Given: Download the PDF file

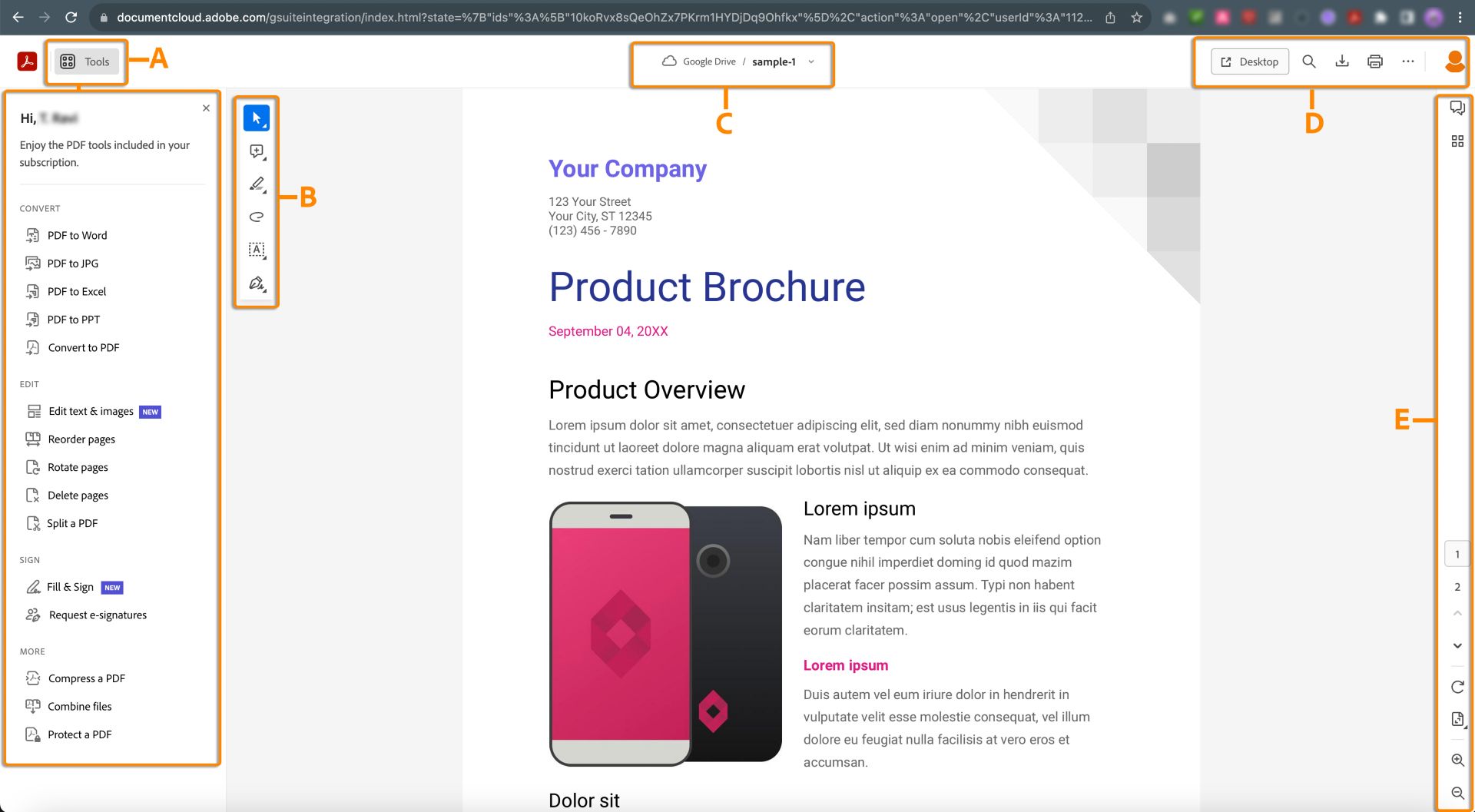Looking at the screenshot, I should coord(1342,61).
